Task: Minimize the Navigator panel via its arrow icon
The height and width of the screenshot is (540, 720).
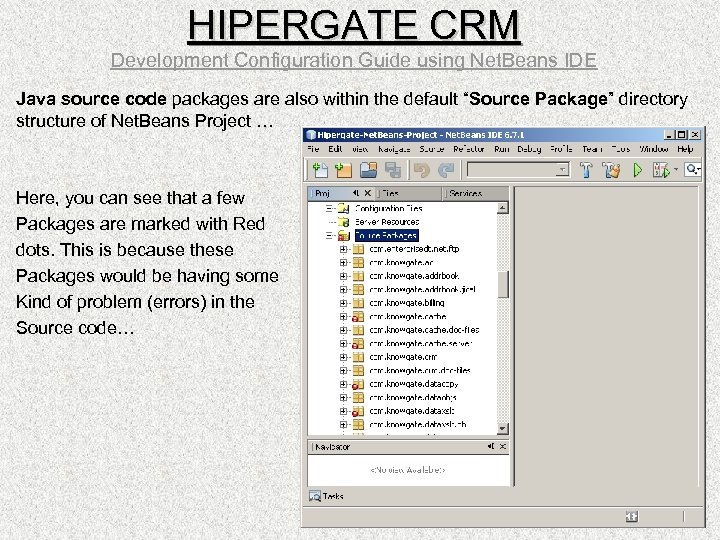Action: tap(491, 446)
